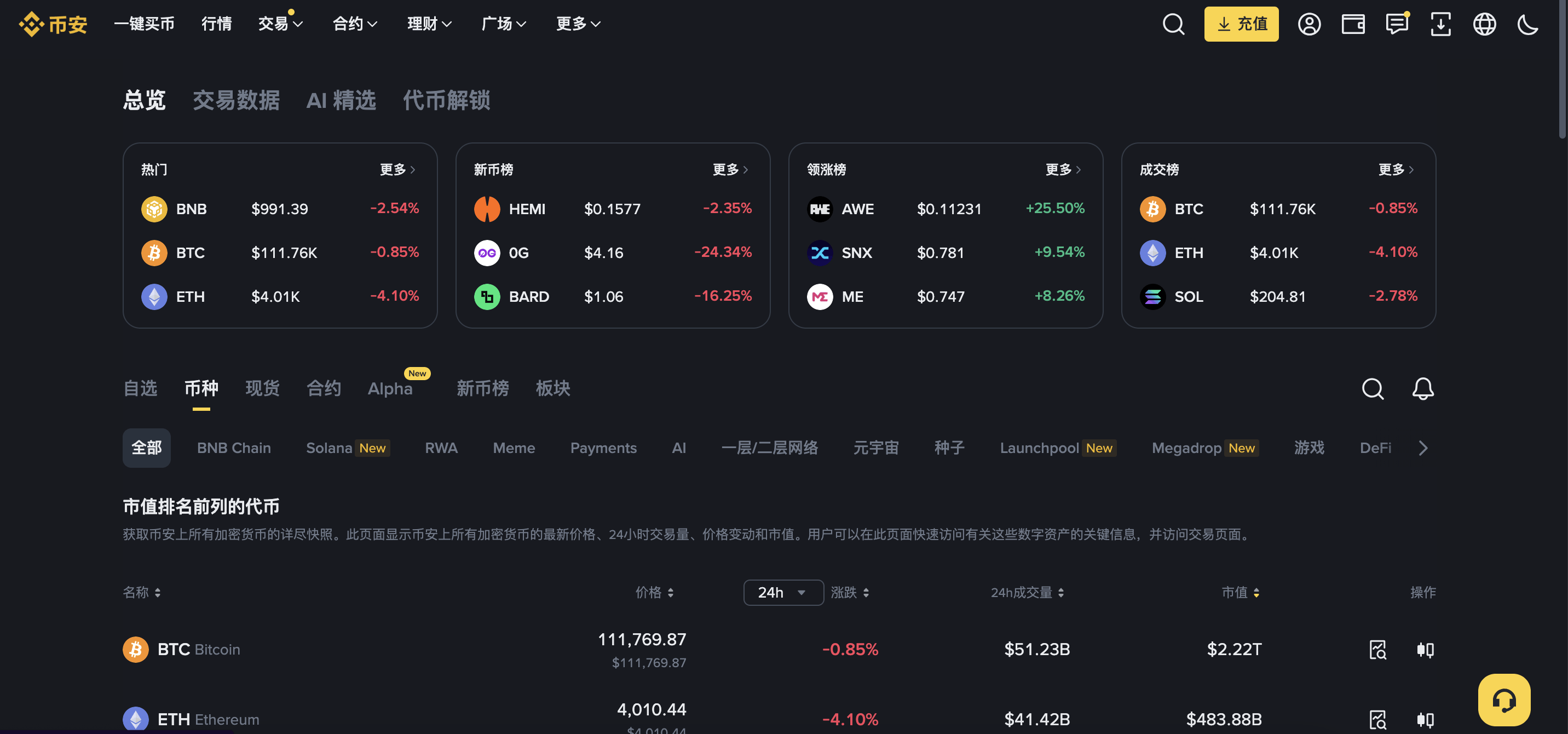
Task: Click 更多 in the 热门 card
Action: (397, 169)
